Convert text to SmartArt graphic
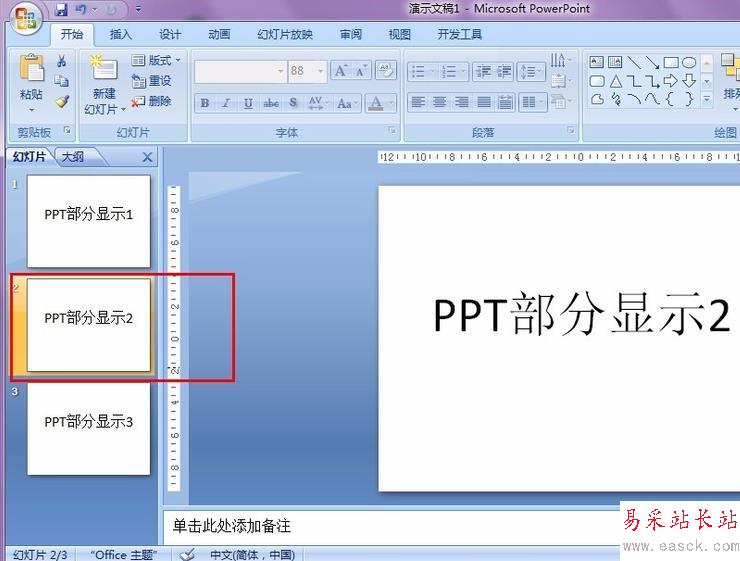Image resolution: width=740 pixels, height=561 pixels. (561, 101)
